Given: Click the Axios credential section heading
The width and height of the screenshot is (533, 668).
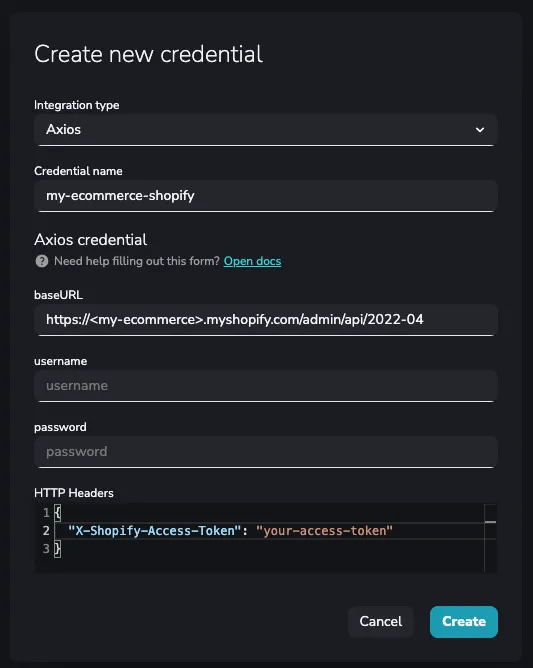Looking at the screenshot, I should [91, 239].
